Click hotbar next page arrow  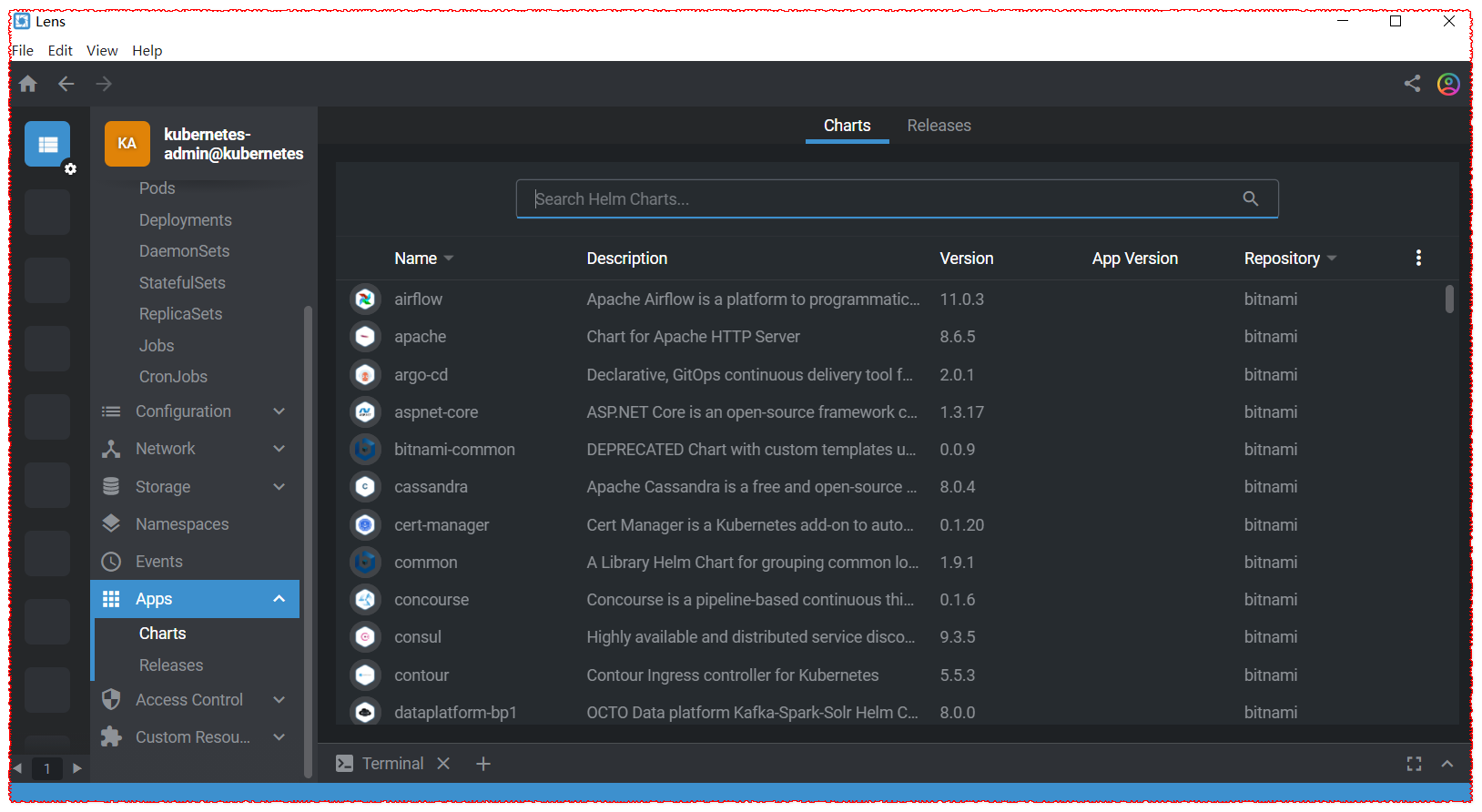pos(77,768)
